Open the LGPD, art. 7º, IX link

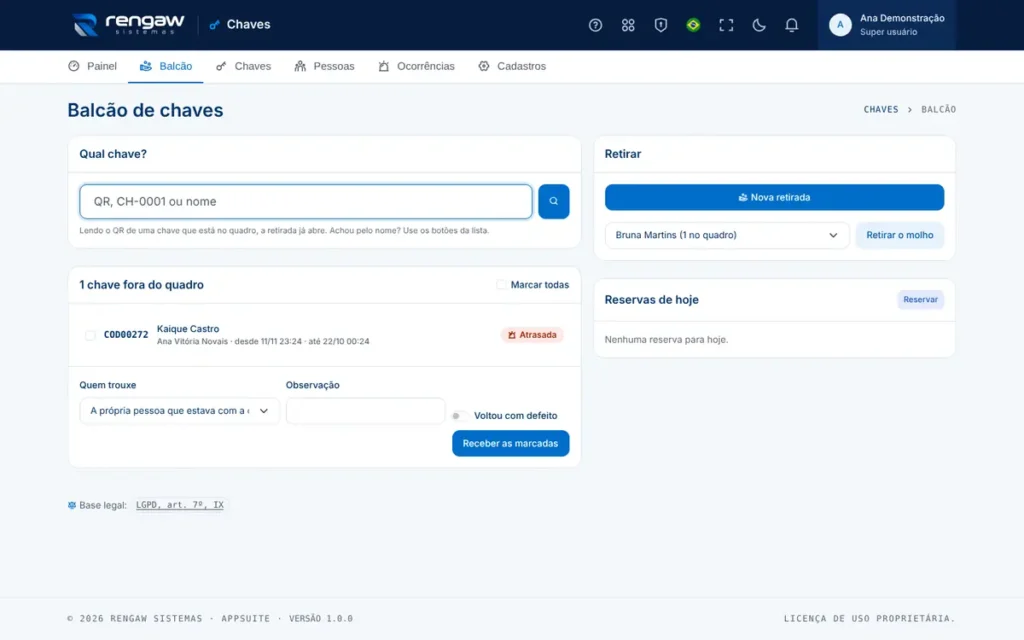pos(180,505)
